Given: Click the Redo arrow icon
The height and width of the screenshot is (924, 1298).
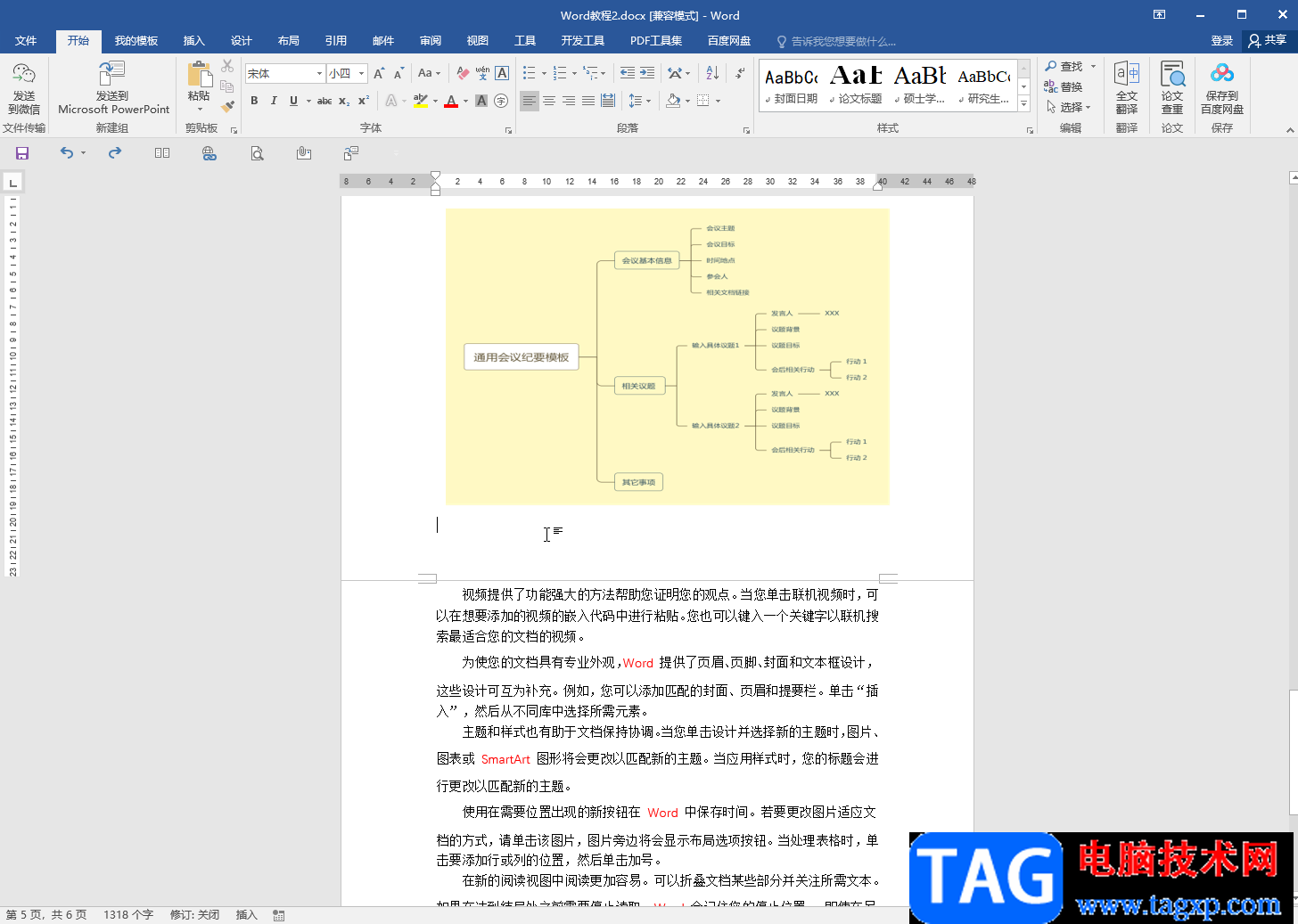Looking at the screenshot, I should click(115, 153).
